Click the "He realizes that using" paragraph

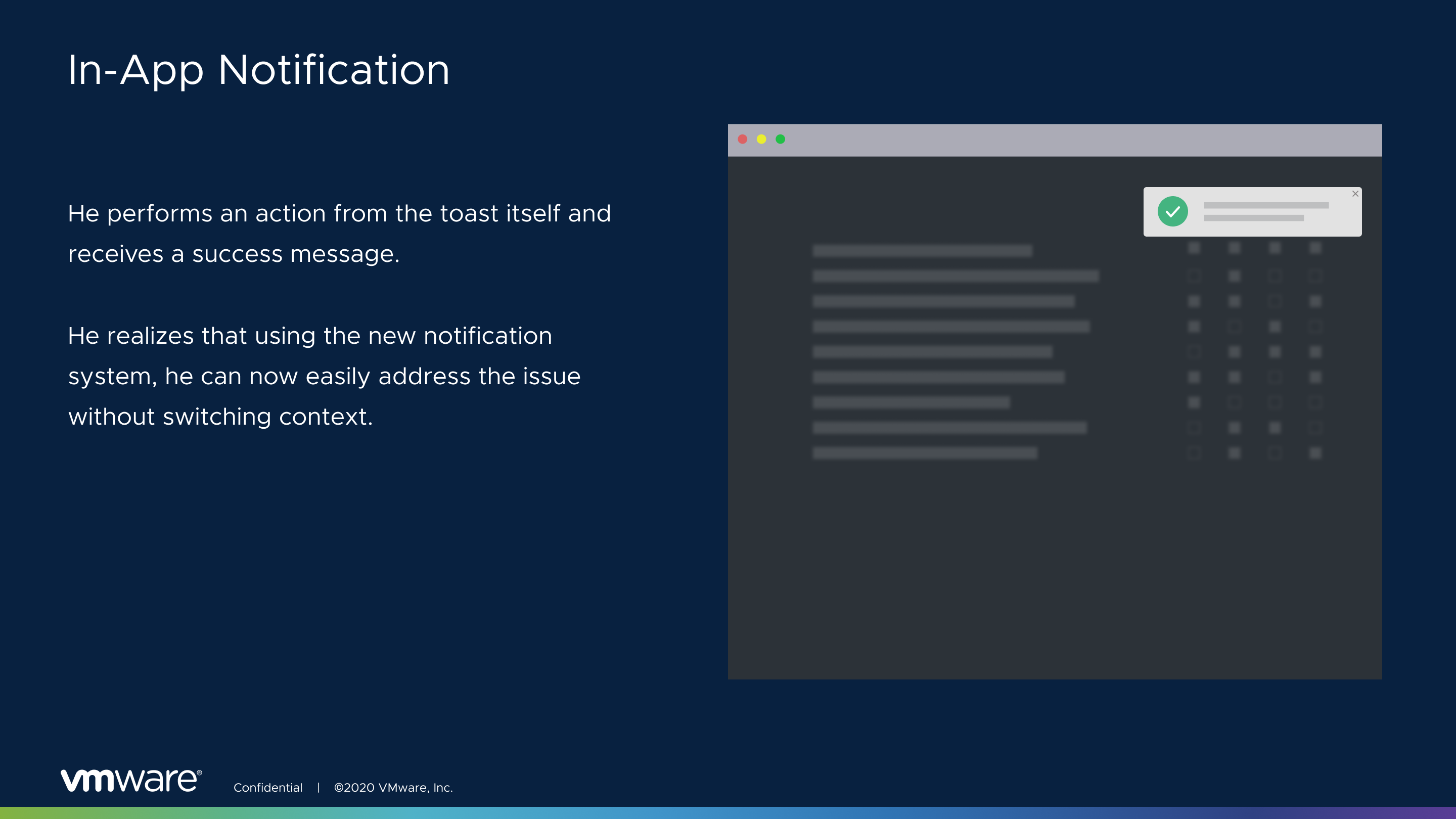pos(324,376)
